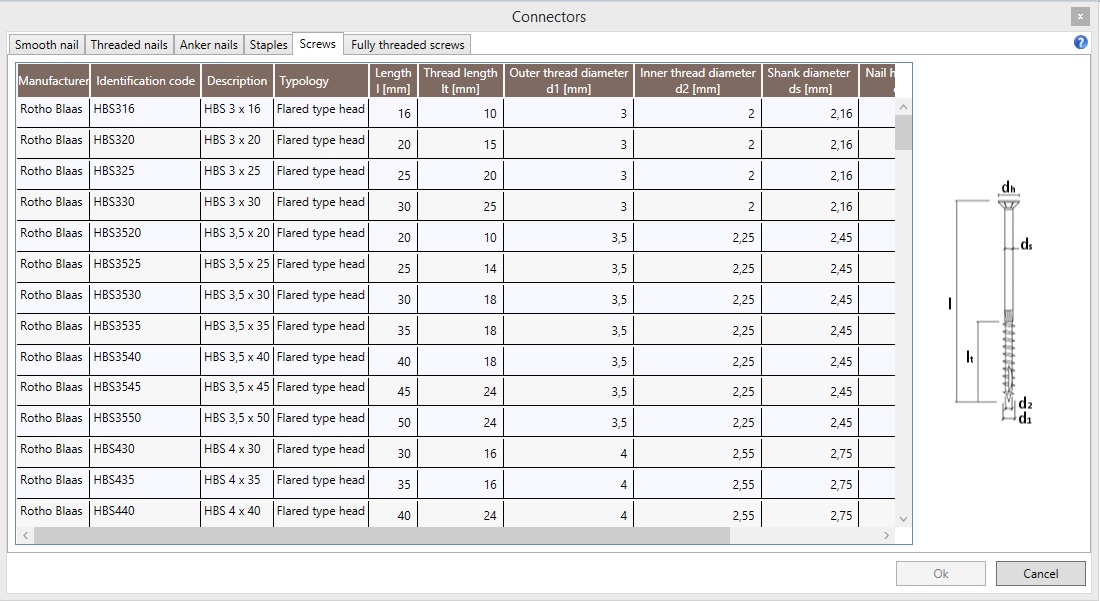
Task: Click Outer thread diameter d1 header
Action: click(568, 81)
